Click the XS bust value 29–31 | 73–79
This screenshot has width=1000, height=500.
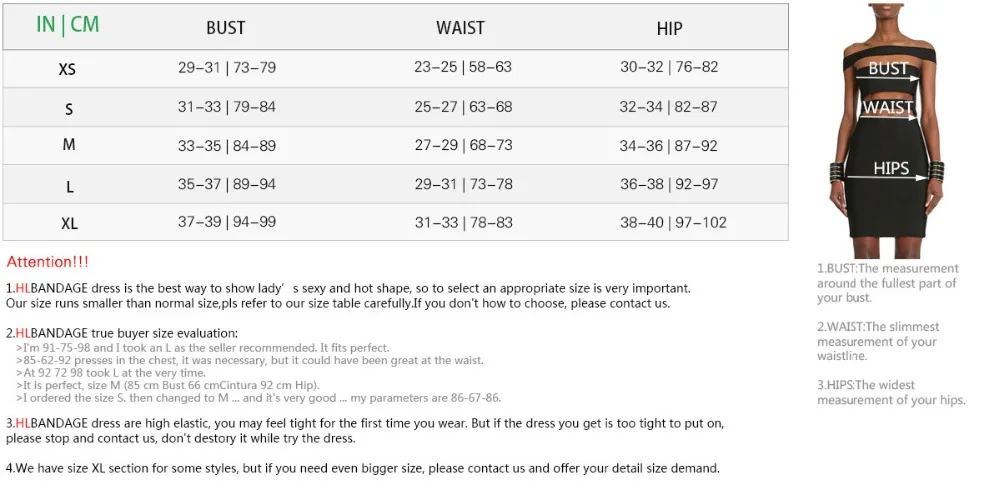coord(227,67)
